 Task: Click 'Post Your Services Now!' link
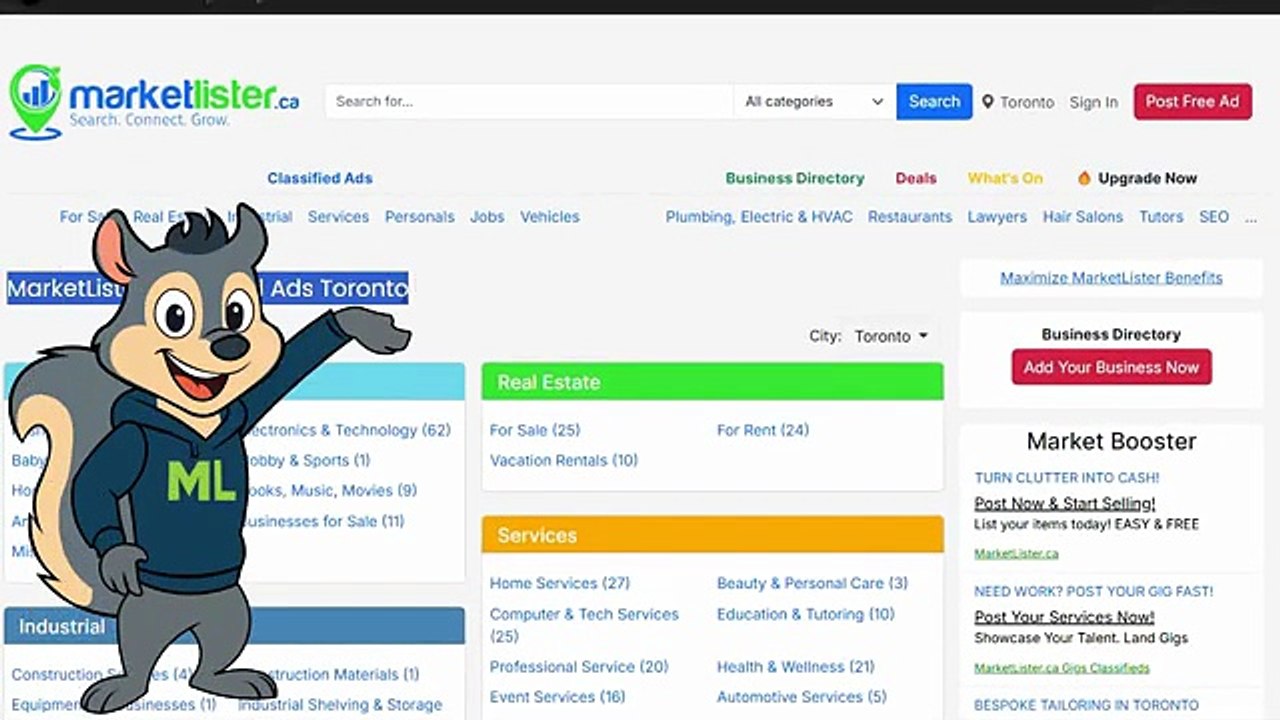(1064, 617)
